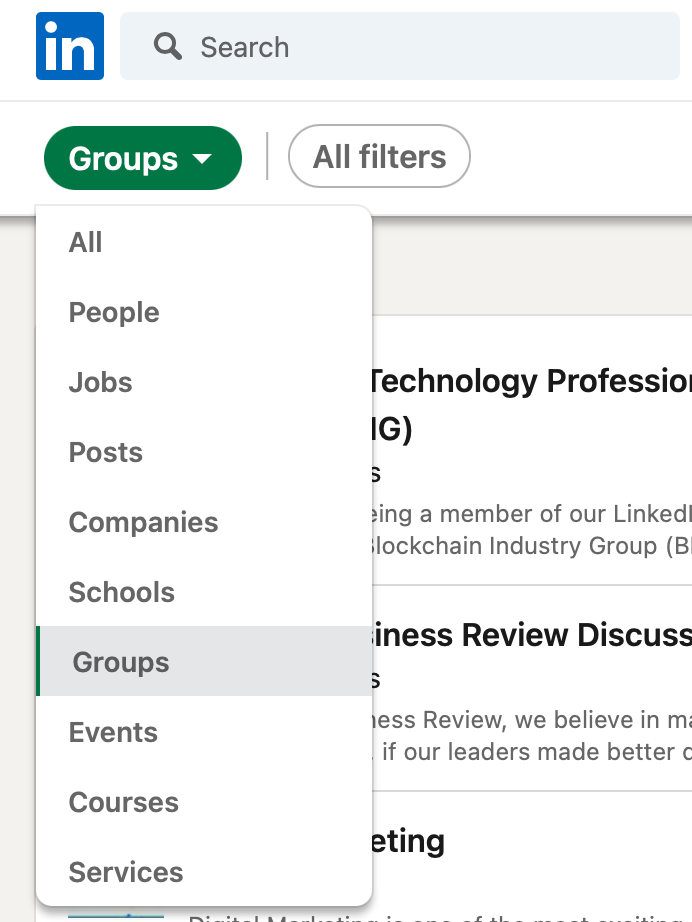This screenshot has height=922, width=692.
Task: Click the Groups dropdown arrow
Action: click(x=203, y=159)
